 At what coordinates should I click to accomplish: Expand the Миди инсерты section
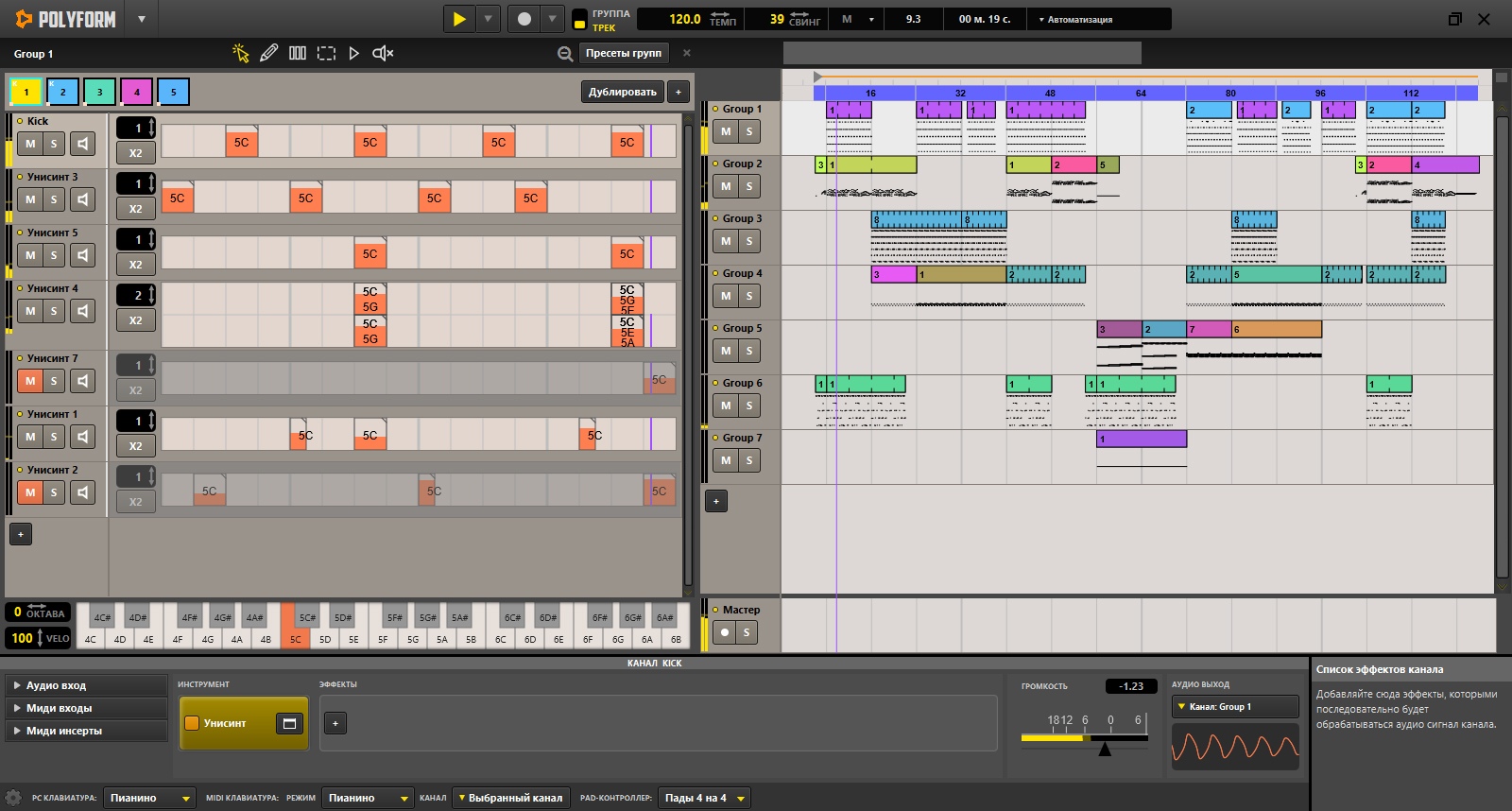pos(86,731)
